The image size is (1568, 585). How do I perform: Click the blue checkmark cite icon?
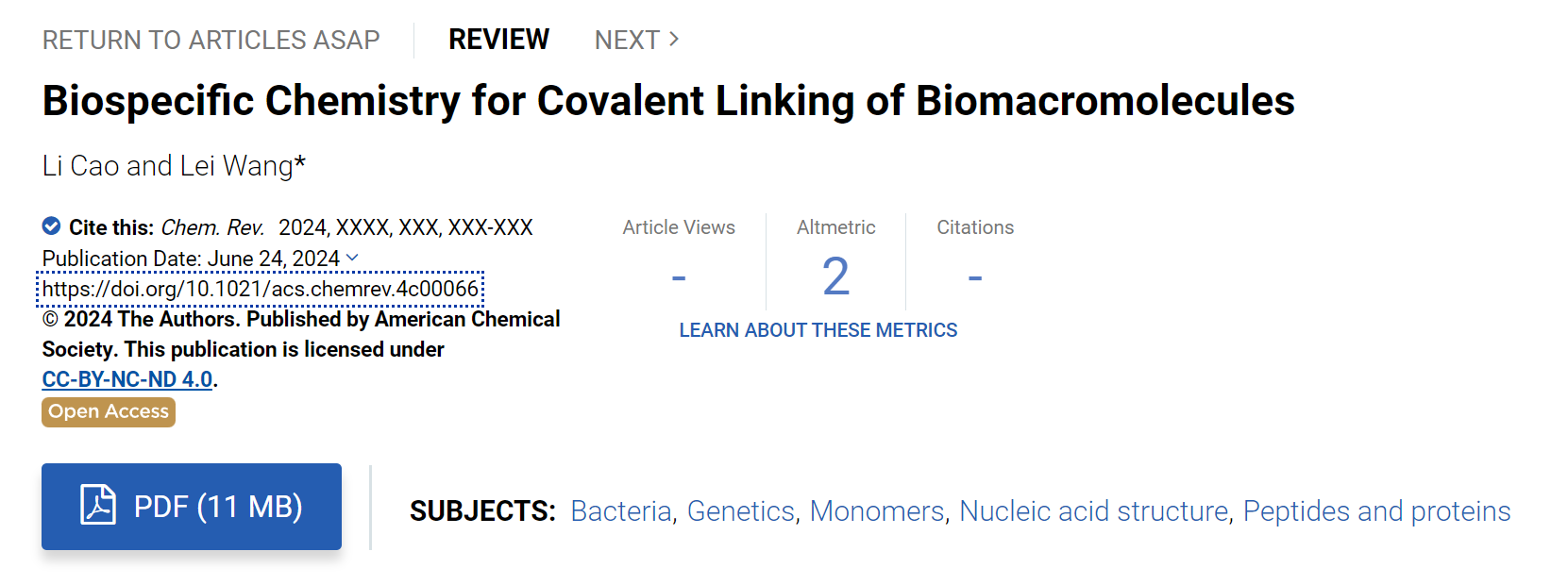point(52,226)
